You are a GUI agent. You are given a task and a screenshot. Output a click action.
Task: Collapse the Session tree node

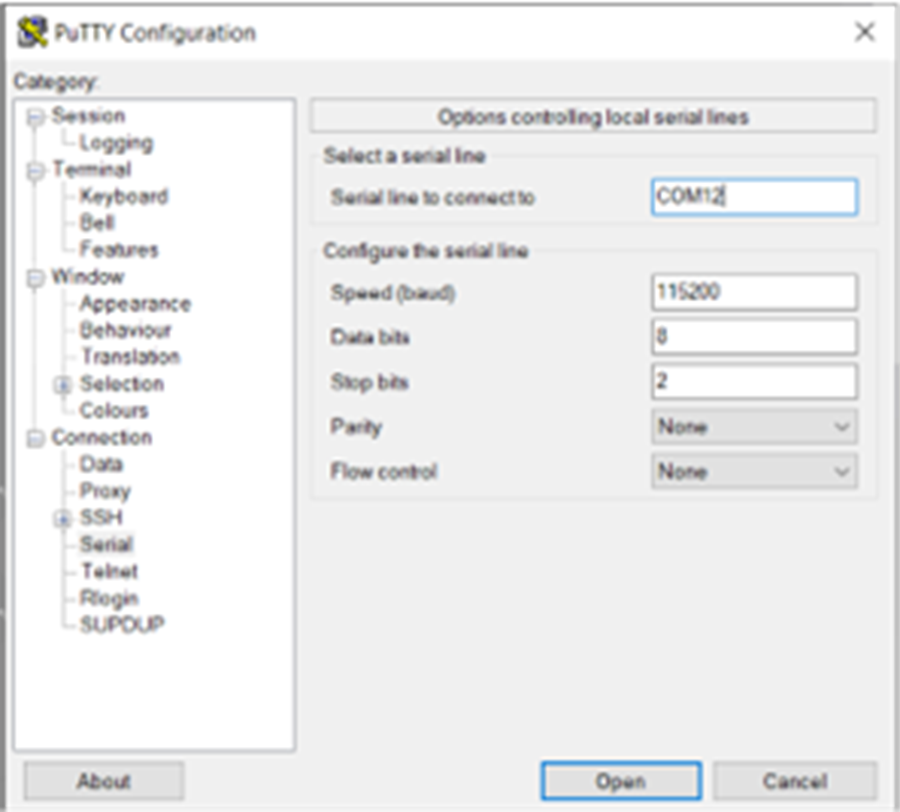pyautogui.click(x=36, y=117)
